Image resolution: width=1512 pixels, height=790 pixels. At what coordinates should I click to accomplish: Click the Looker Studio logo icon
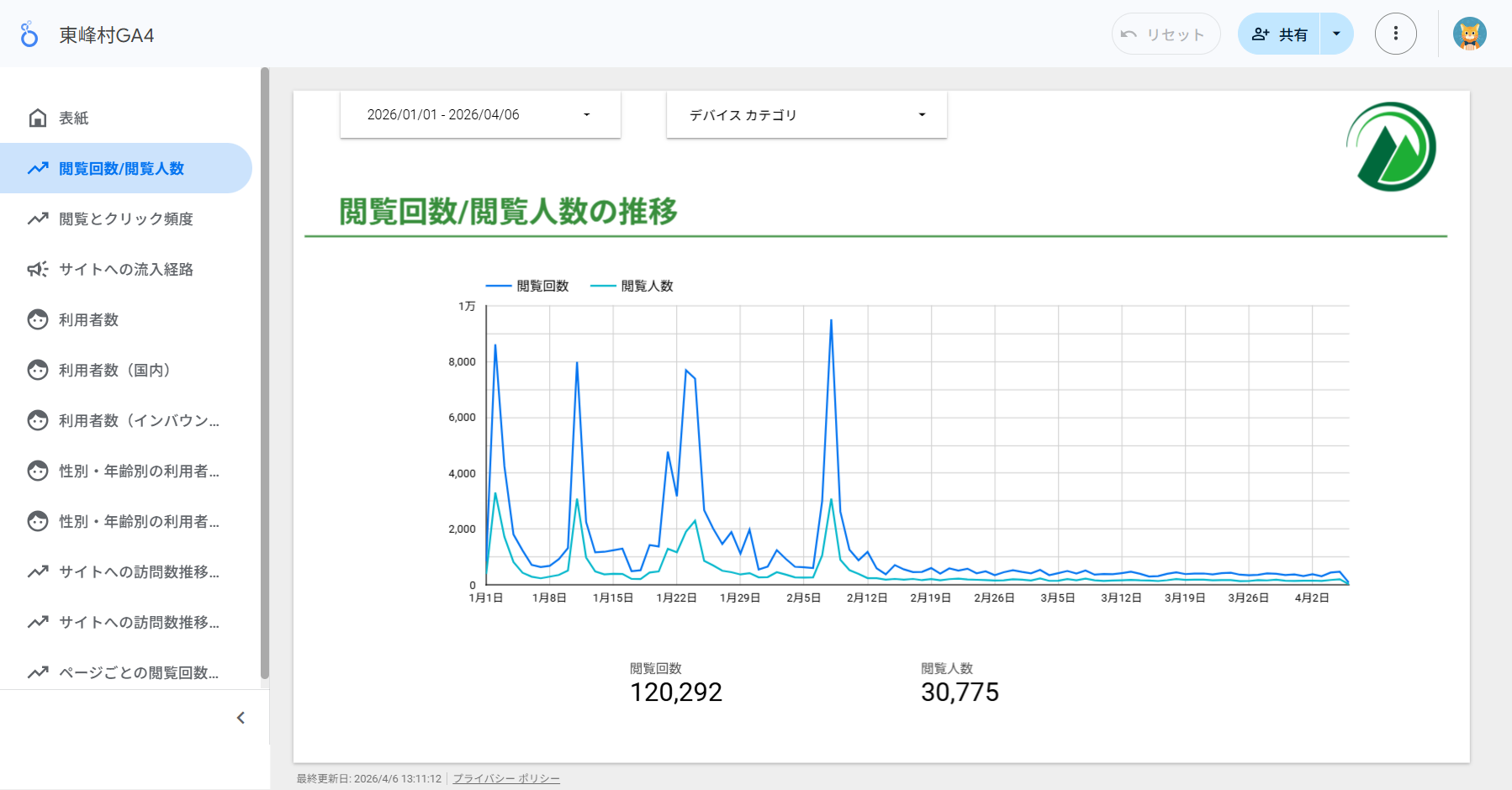point(29,34)
